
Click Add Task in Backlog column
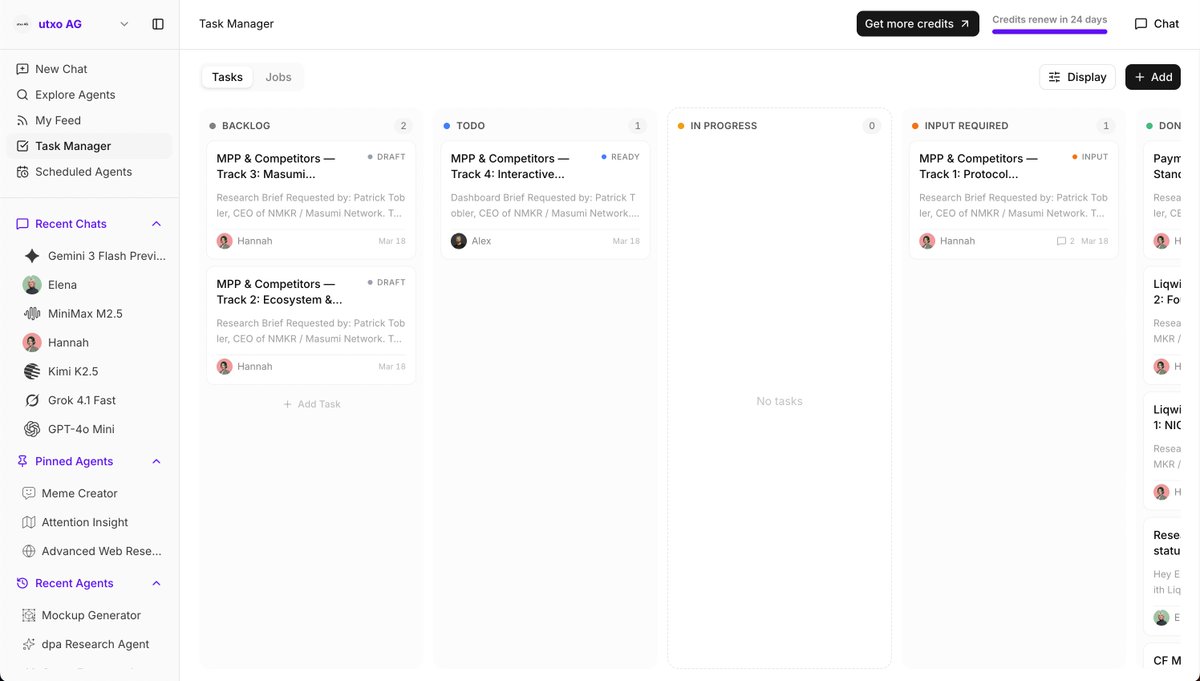pos(311,404)
